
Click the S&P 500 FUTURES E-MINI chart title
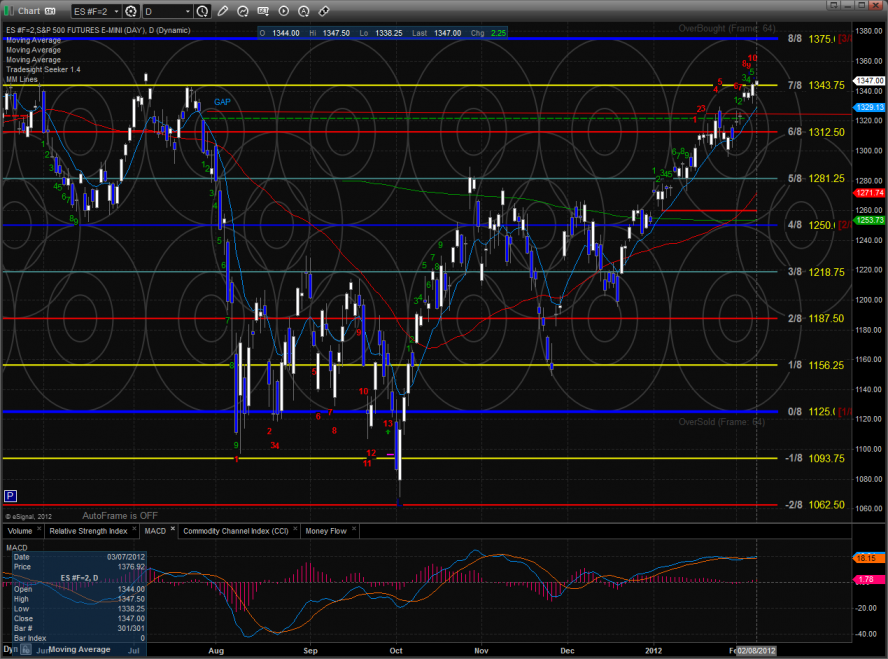coord(98,30)
